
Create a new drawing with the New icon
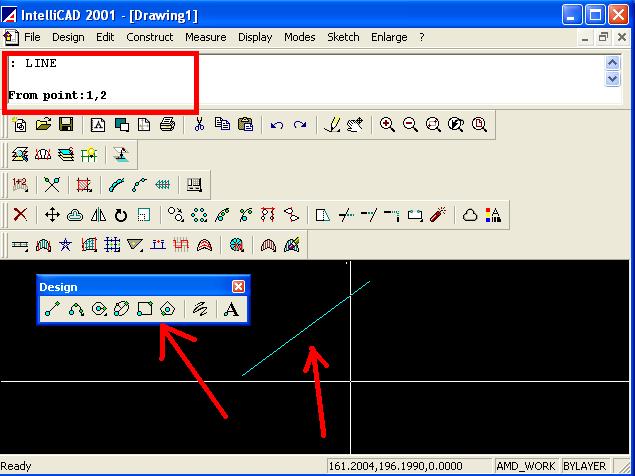coord(19,124)
